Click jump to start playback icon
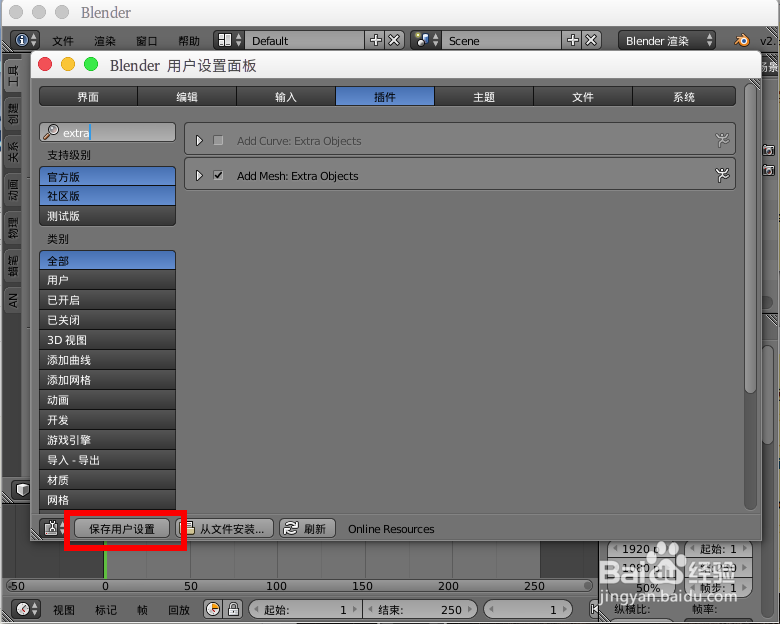The image size is (780, 624). click(594, 609)
